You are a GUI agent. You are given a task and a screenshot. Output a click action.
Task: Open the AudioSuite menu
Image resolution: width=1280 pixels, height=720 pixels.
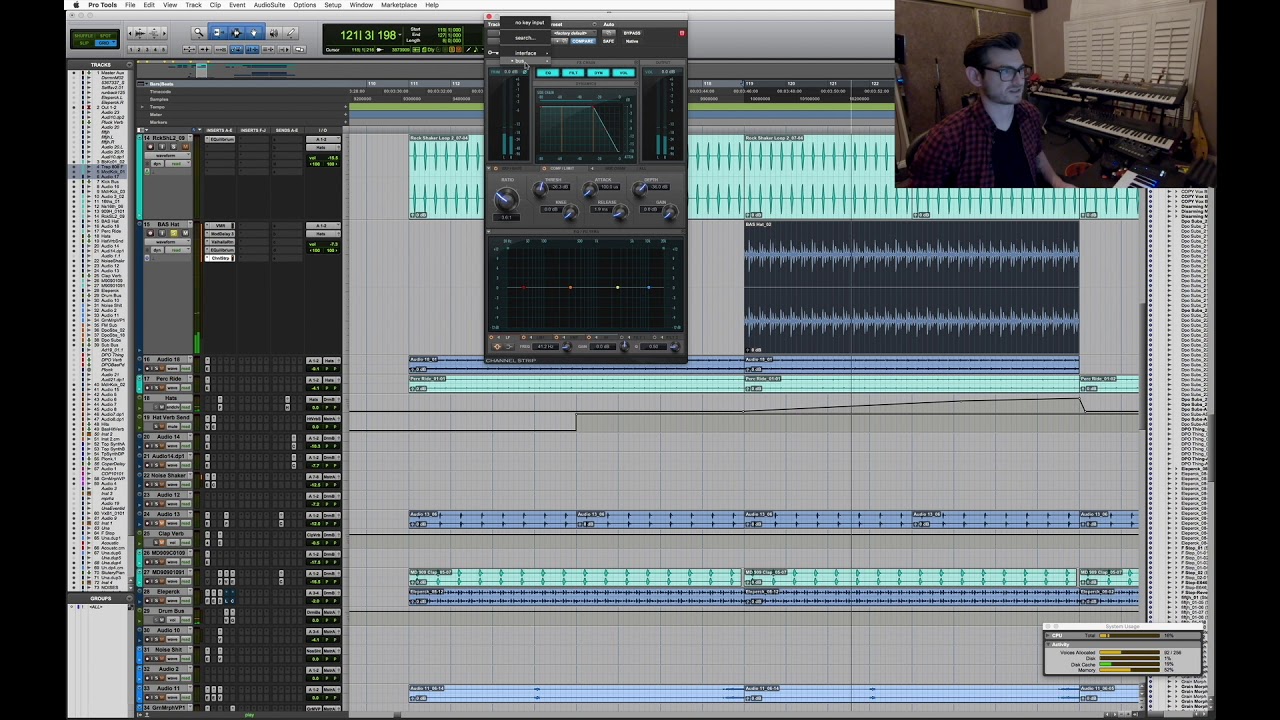pos(269,5)
